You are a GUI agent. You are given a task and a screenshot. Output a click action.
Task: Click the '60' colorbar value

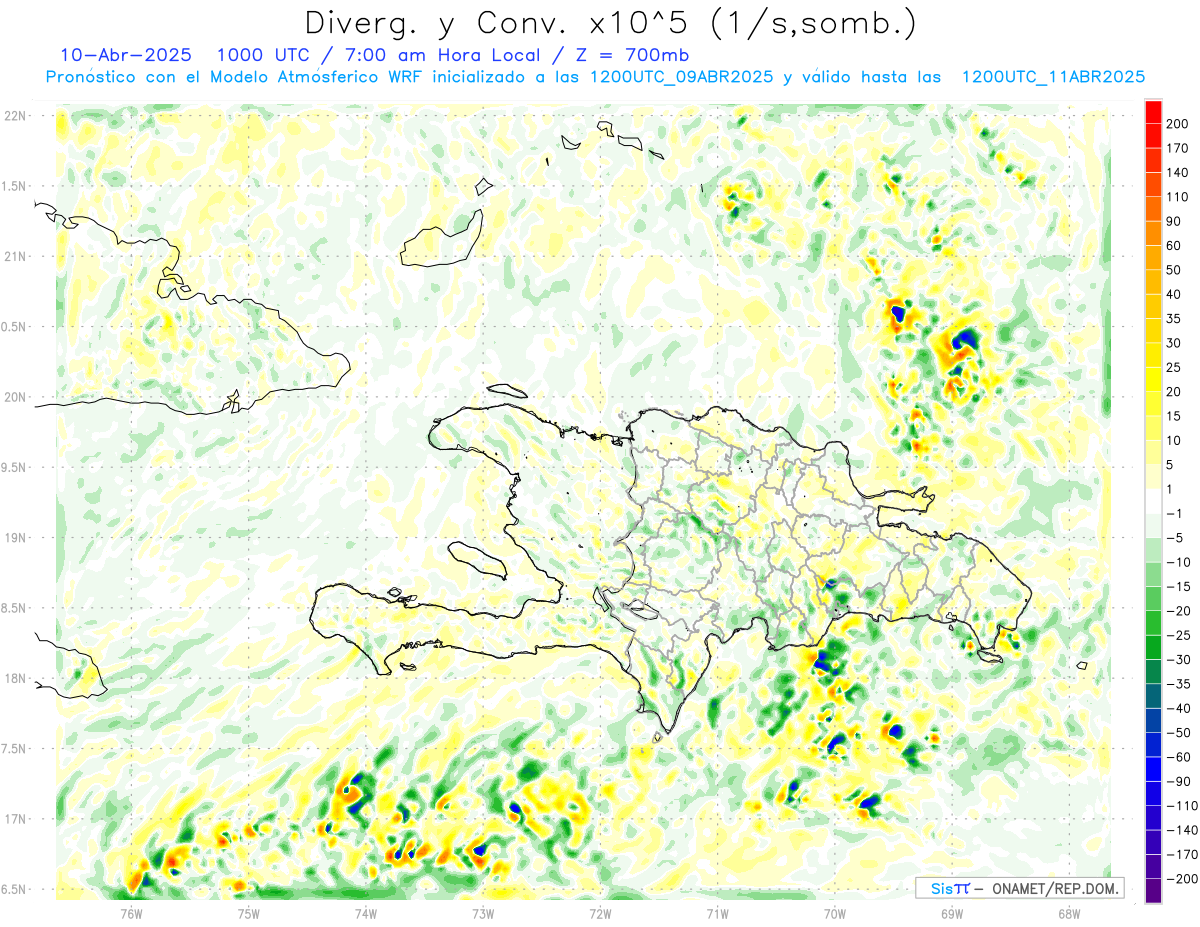1174,246
